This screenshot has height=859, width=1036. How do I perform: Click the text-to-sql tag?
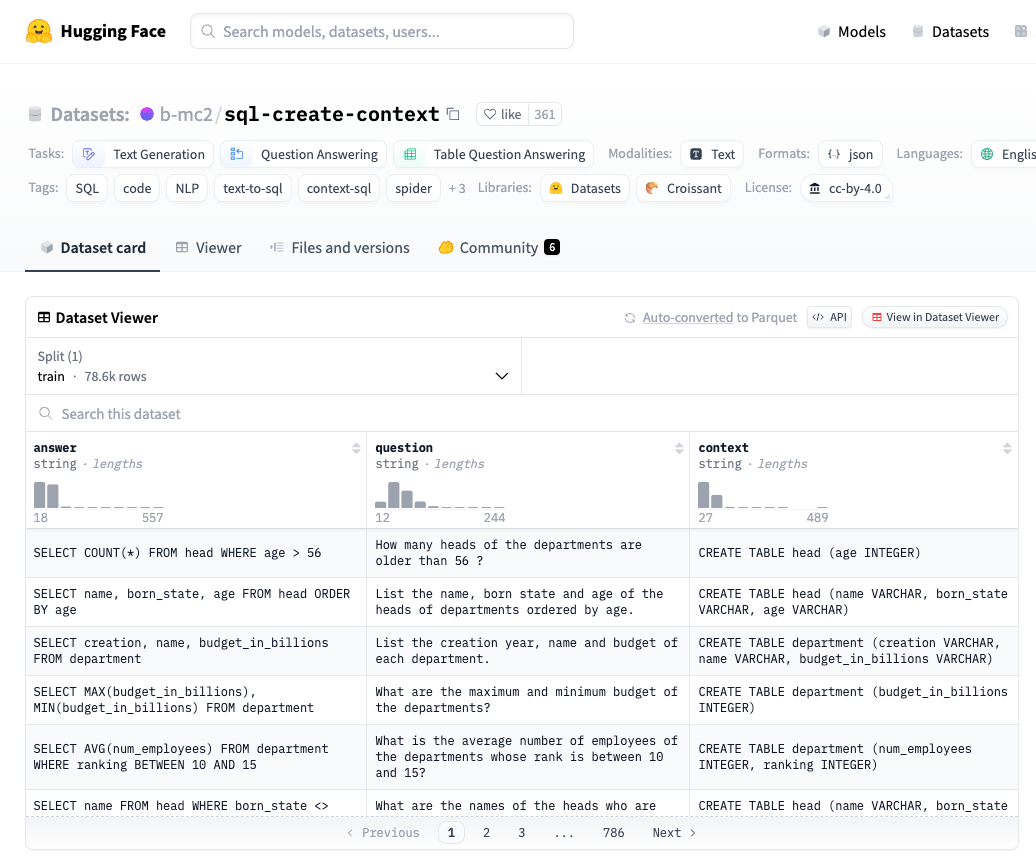coord(253,188)
